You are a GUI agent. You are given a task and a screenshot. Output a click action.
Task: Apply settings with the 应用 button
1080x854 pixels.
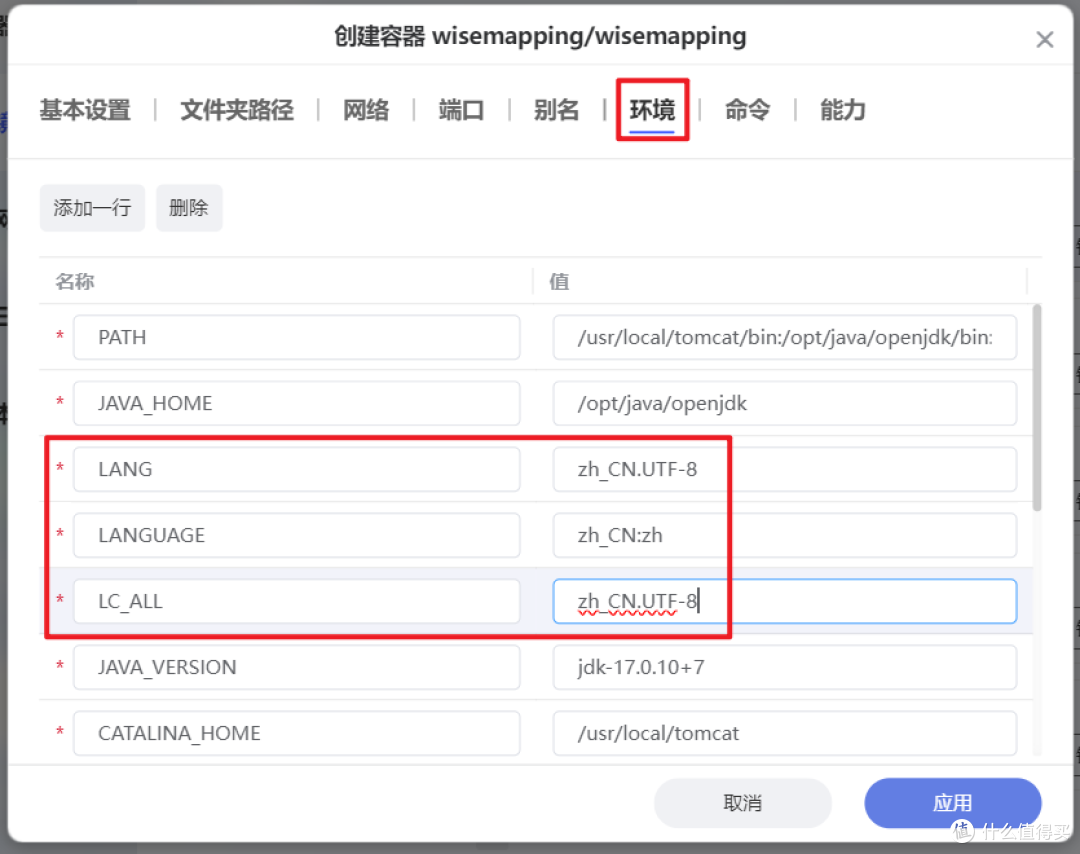953,802
